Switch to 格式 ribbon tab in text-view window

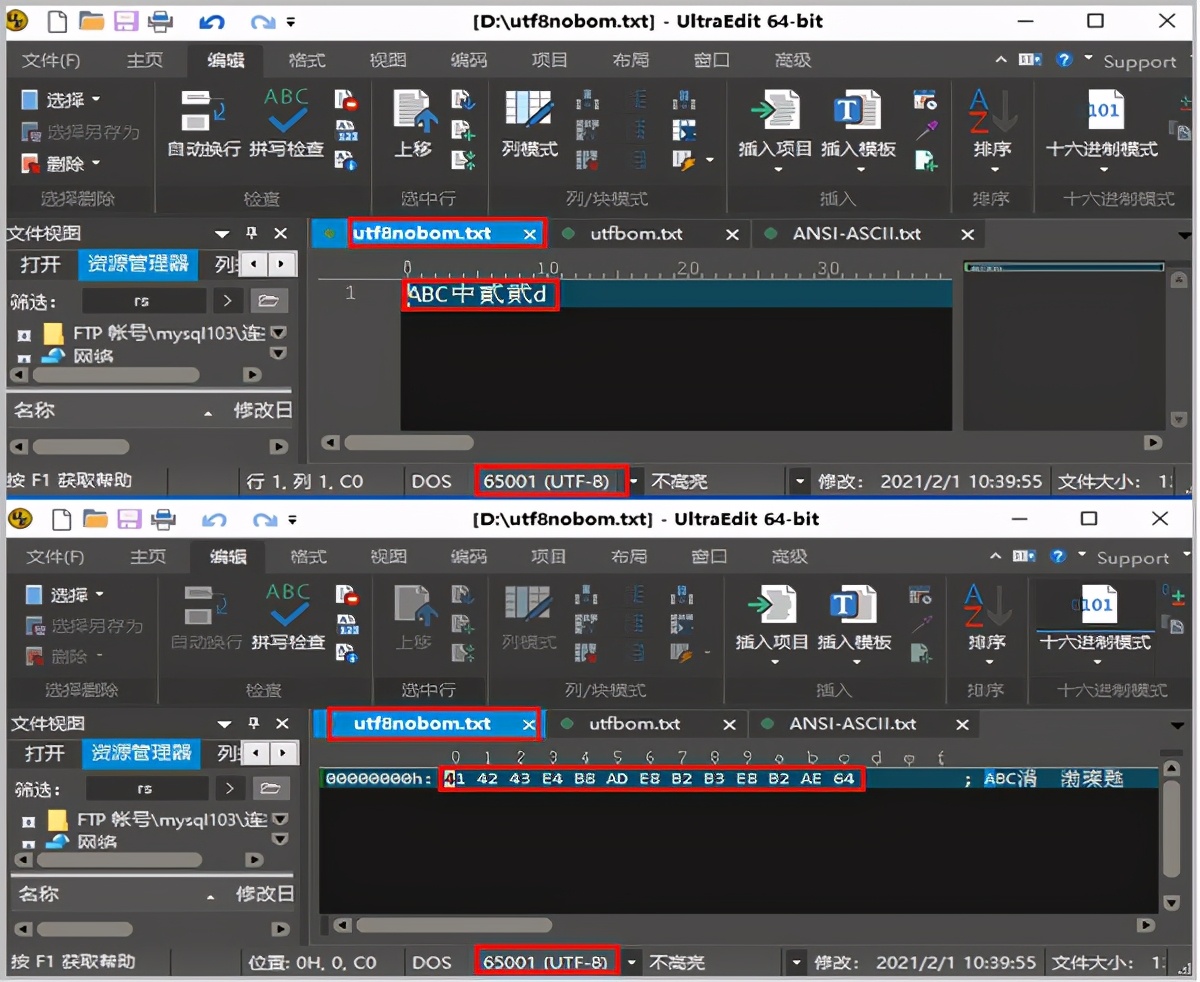coord(307,60)
